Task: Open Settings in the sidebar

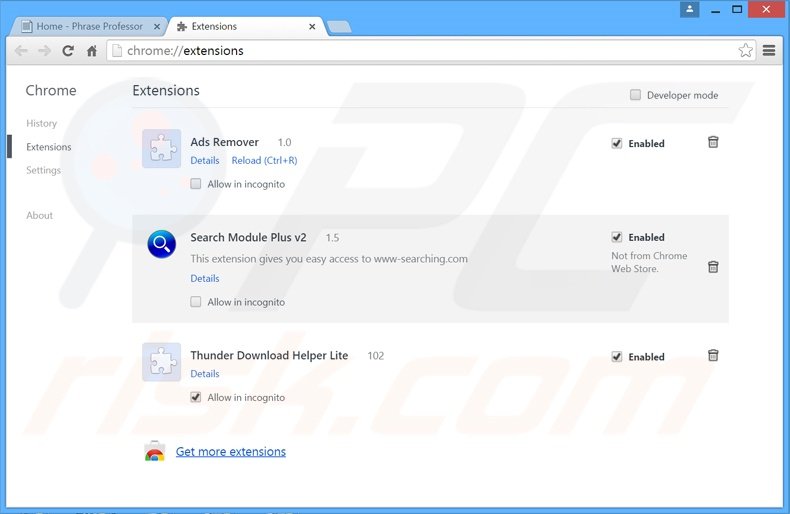Action: pos(43,170)
